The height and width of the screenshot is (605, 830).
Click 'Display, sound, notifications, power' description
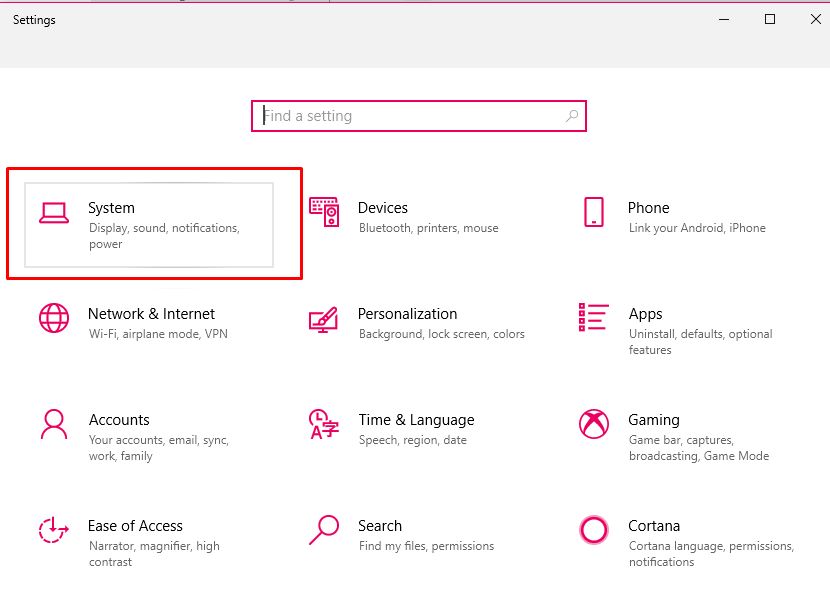[164, 236]
